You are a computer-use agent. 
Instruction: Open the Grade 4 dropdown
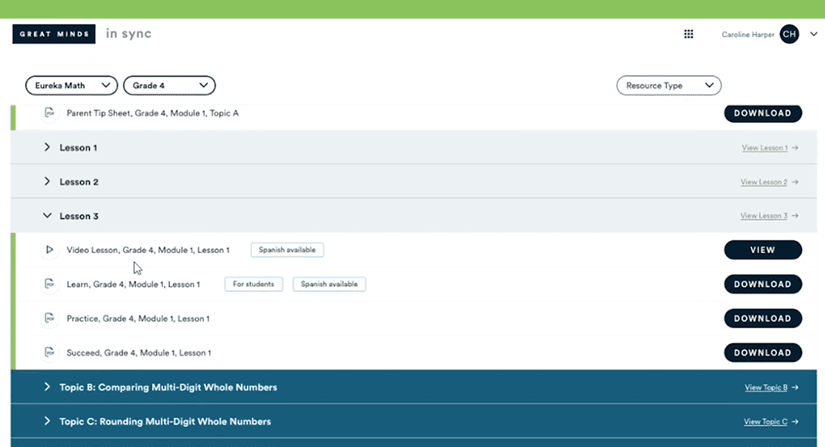[169, 85]
